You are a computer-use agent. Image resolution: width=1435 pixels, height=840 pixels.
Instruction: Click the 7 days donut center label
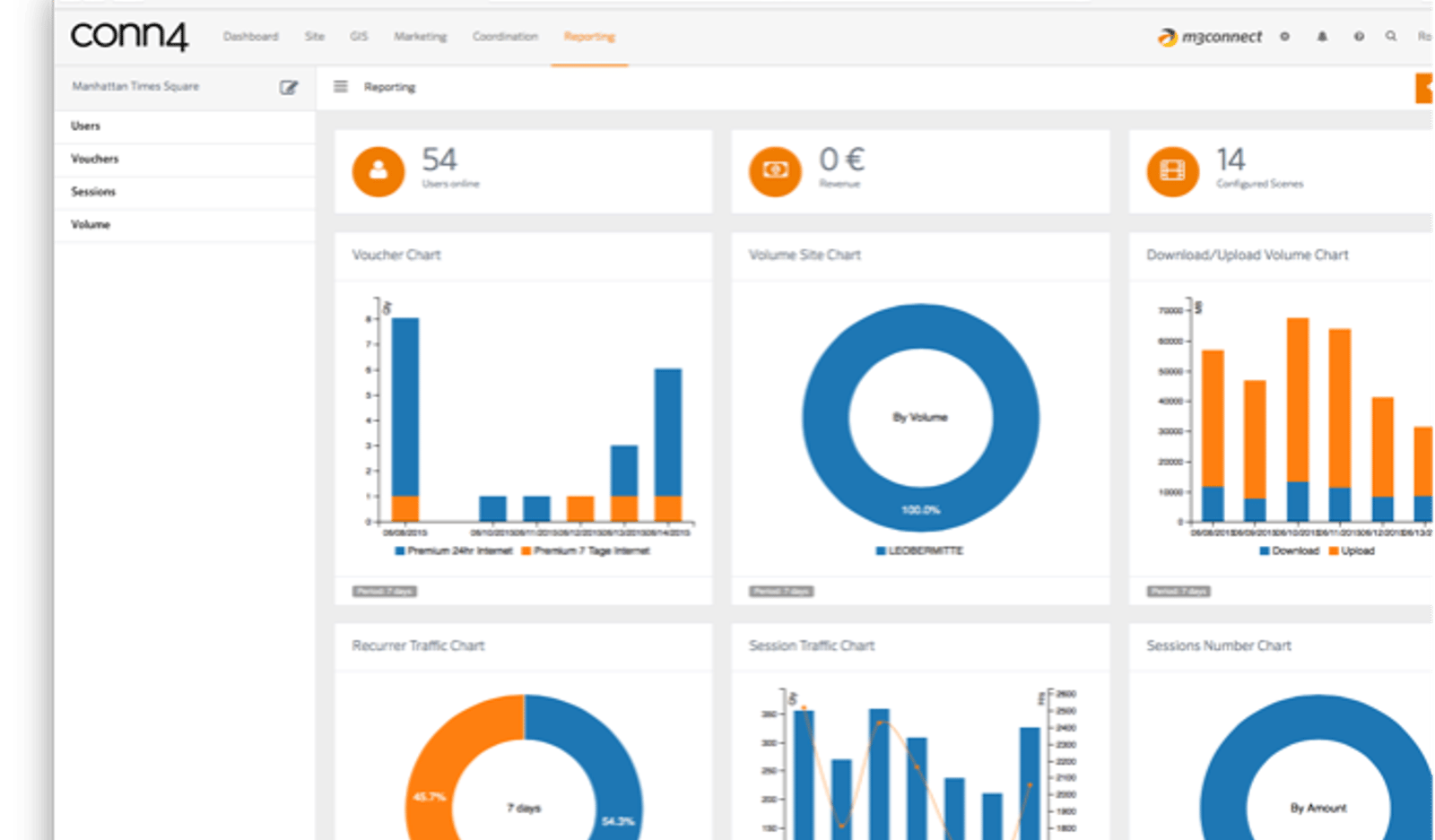(525, 809)
